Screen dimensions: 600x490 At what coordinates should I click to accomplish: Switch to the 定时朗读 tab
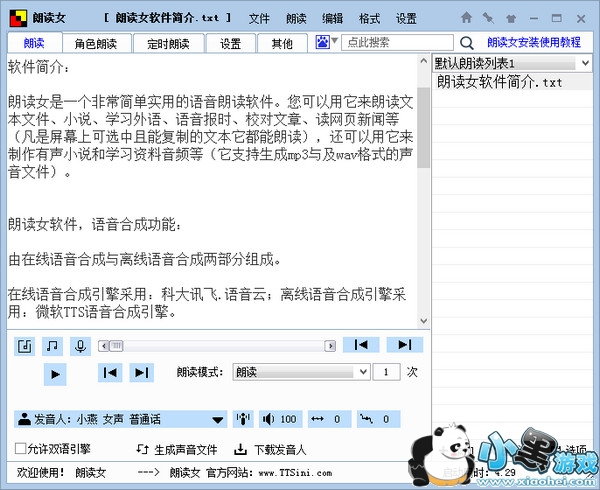(x=168, y=44)
